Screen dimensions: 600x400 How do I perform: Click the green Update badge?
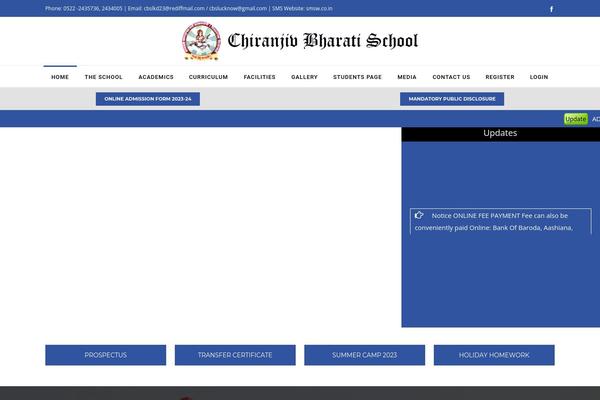(576, 119)
